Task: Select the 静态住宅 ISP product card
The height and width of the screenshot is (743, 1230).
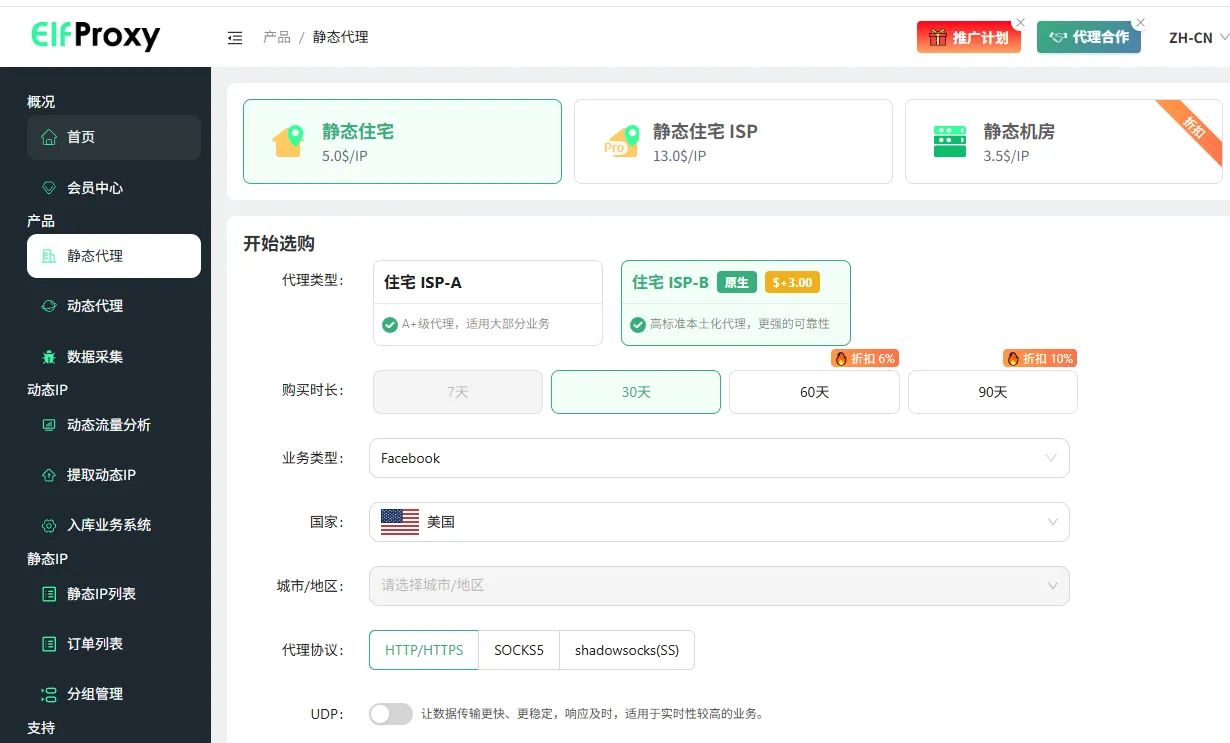Action: click(733, 141)
